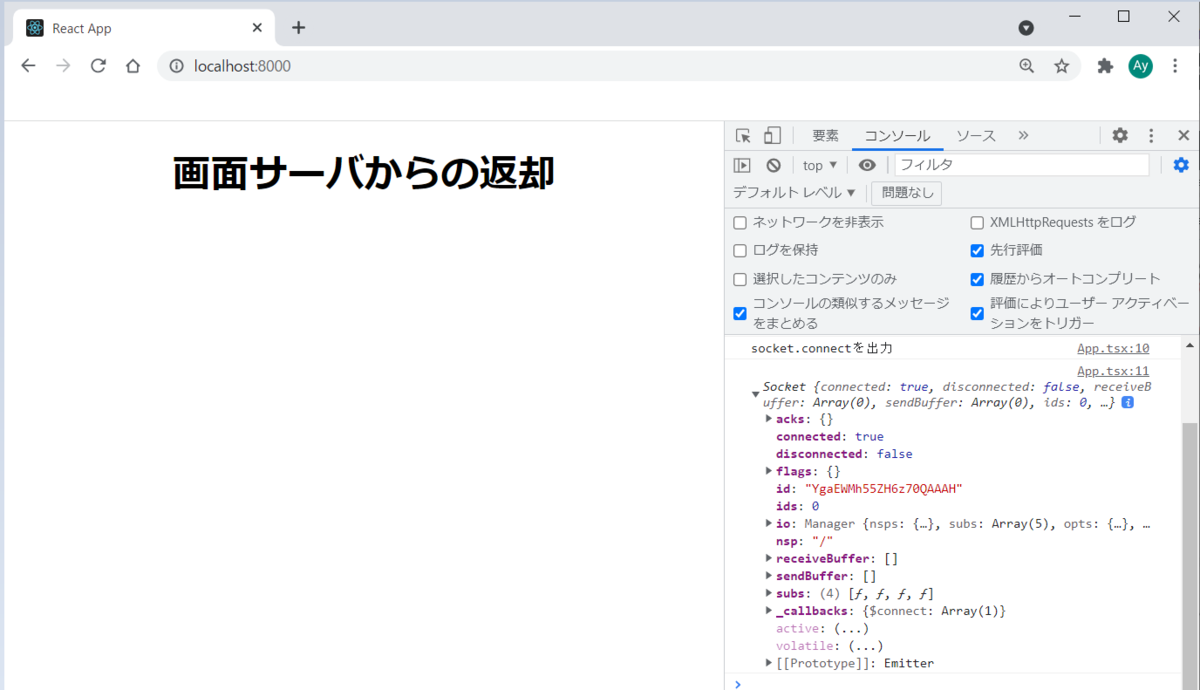Open the App.tsx:10 source link
The image size is (1200, 690).
(1113, 347)
